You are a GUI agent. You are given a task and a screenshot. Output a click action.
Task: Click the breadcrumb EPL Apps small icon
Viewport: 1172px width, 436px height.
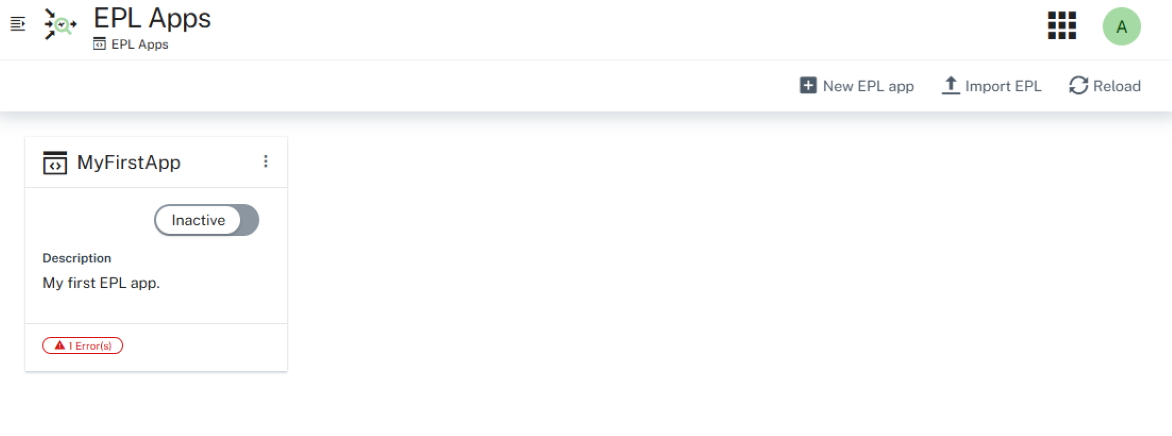pyautogui.click(x=99, y=45)
